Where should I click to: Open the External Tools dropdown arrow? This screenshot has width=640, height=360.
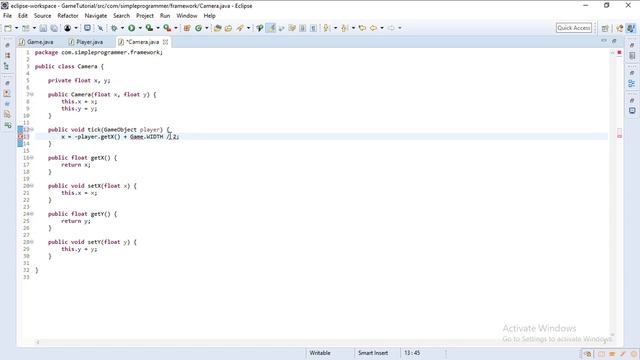pos(176,28)
